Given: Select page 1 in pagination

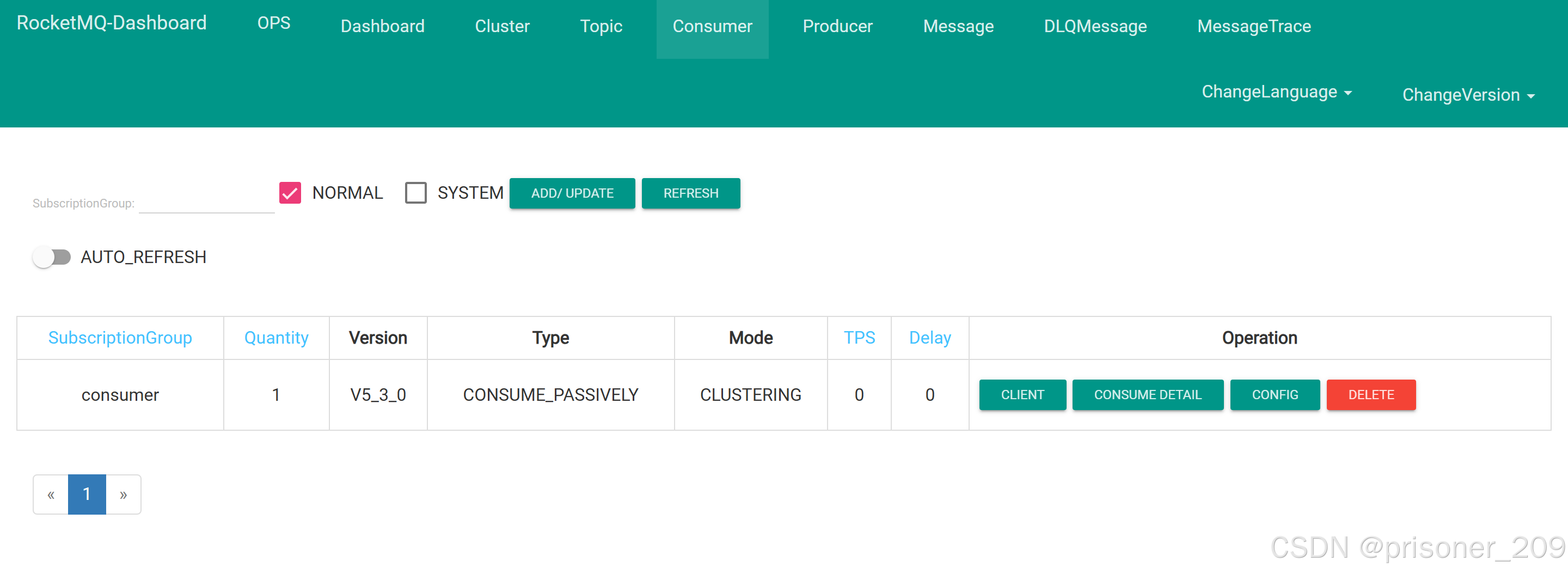Looking at the screenshot, I should click(87, 494).
